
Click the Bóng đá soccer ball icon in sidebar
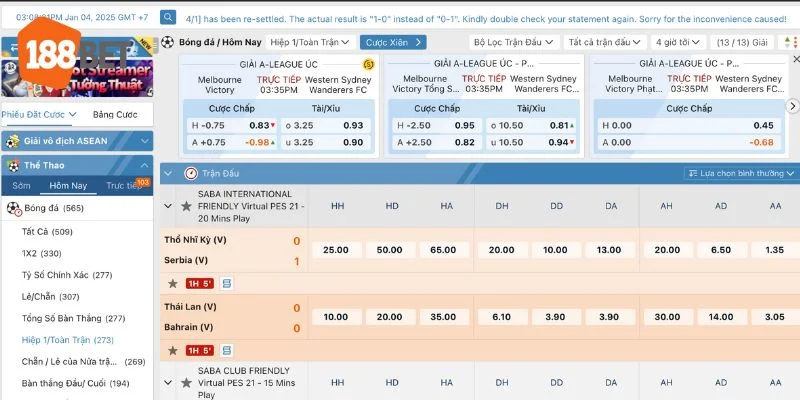13,208
